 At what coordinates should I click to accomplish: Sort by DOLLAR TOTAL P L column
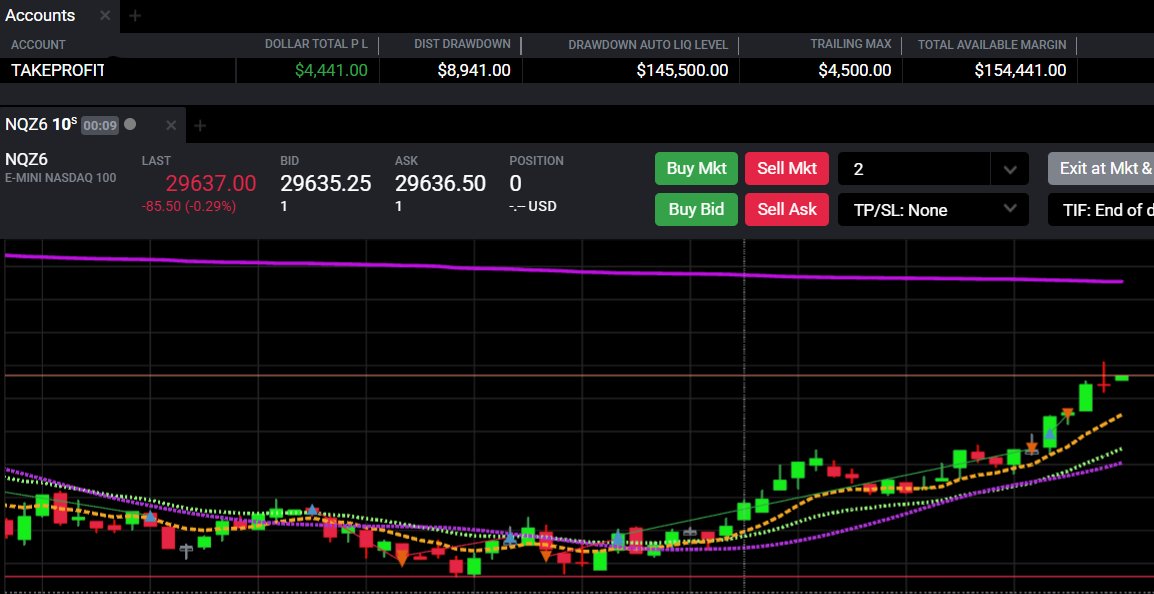pos(316,44)
